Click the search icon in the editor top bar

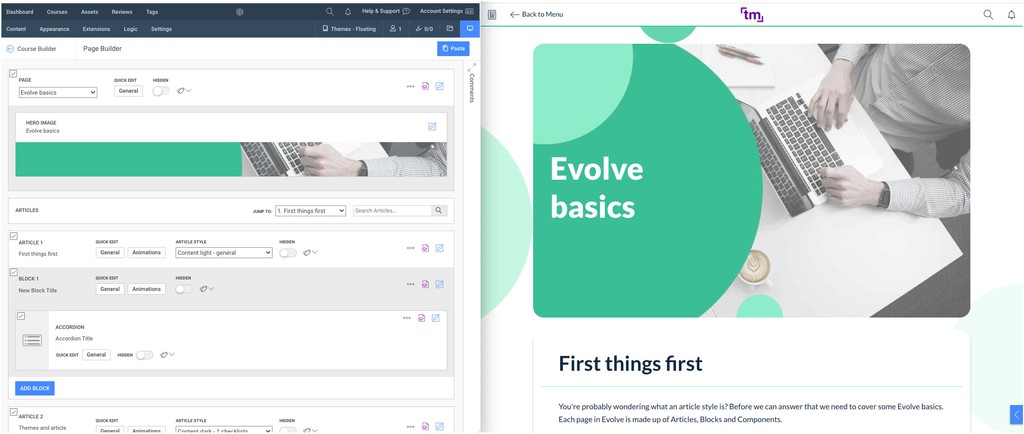pyautogui.click(x=329, y=12)
